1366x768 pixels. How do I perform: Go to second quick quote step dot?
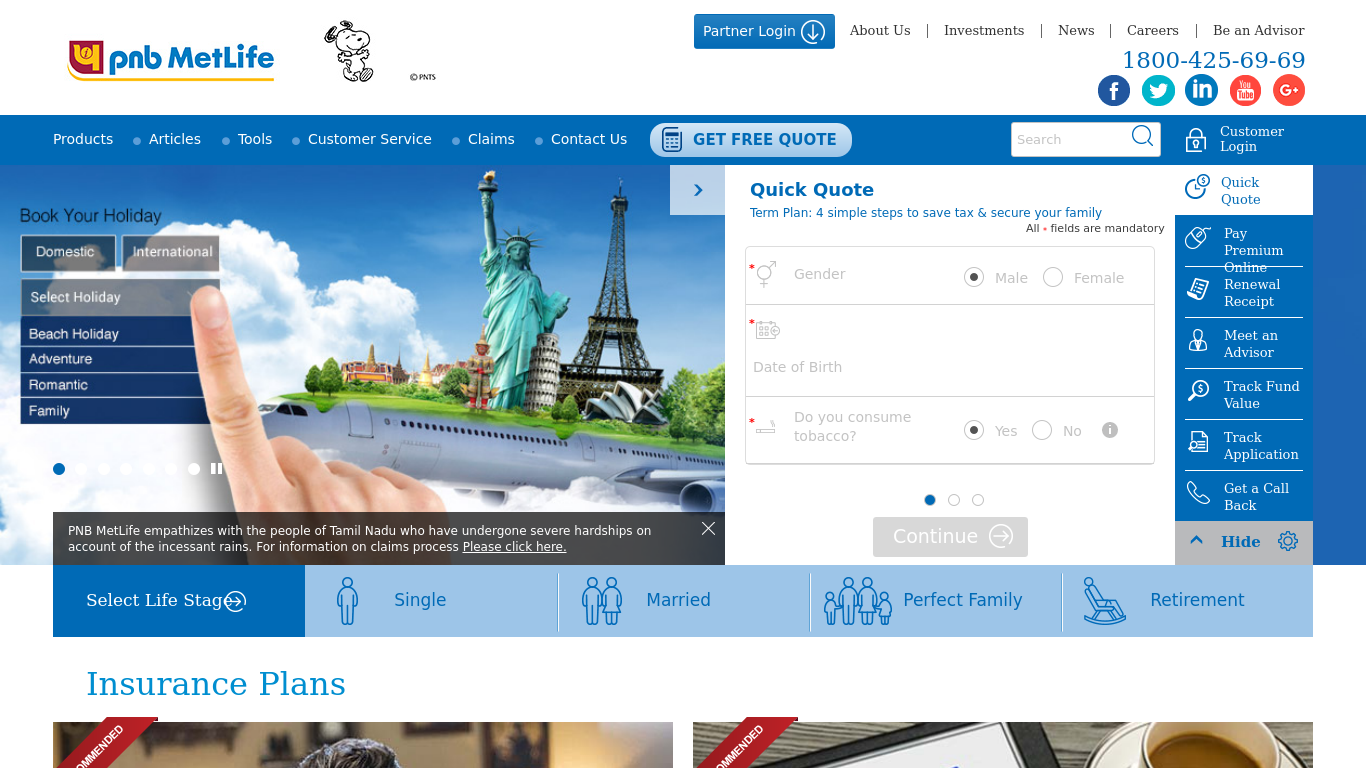954,500
